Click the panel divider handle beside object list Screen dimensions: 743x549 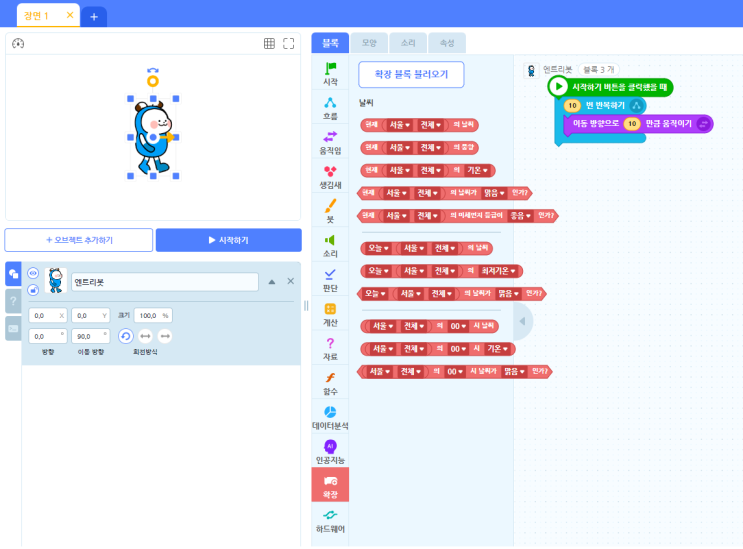[306, 306]
